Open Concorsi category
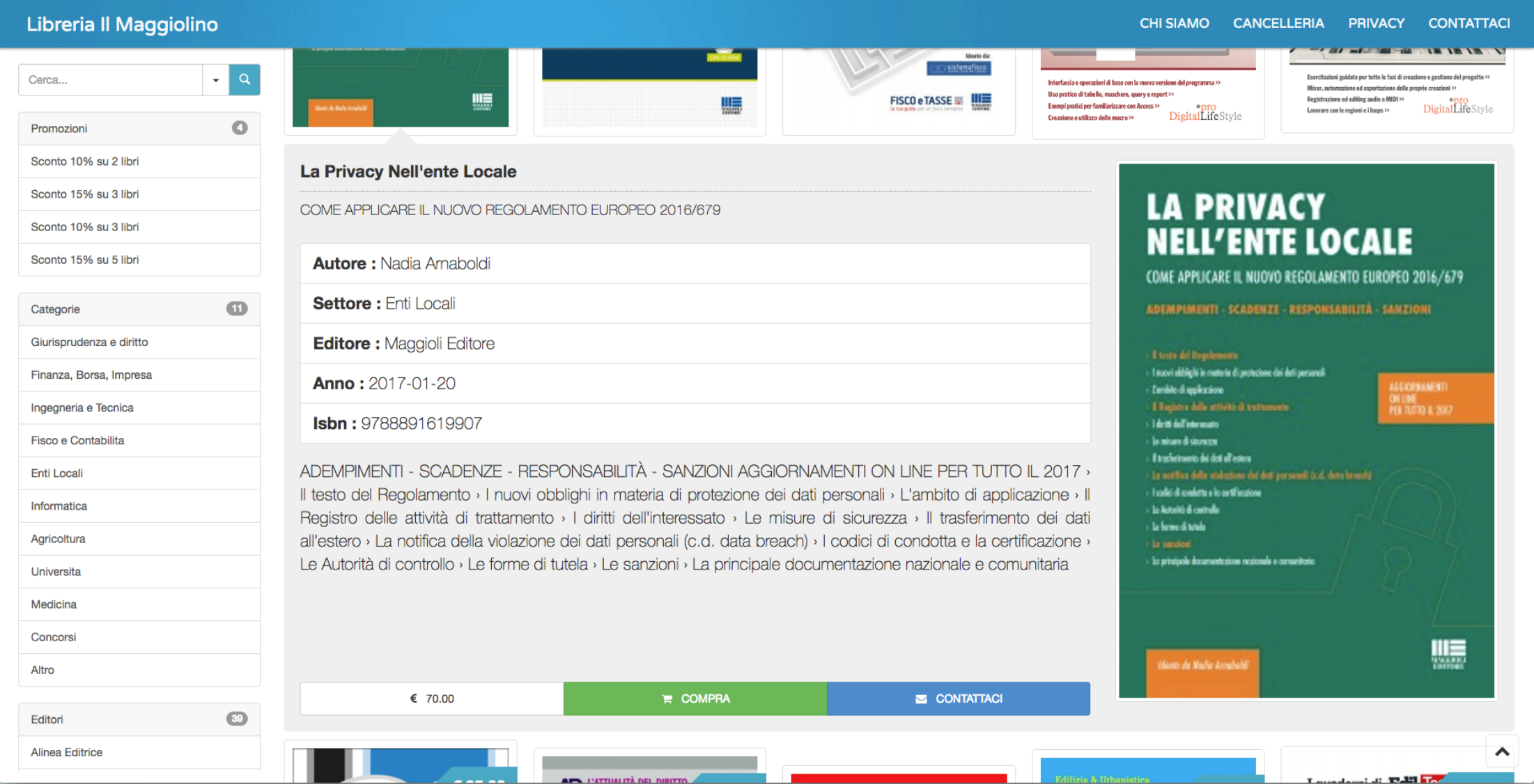 pos(139,636)
